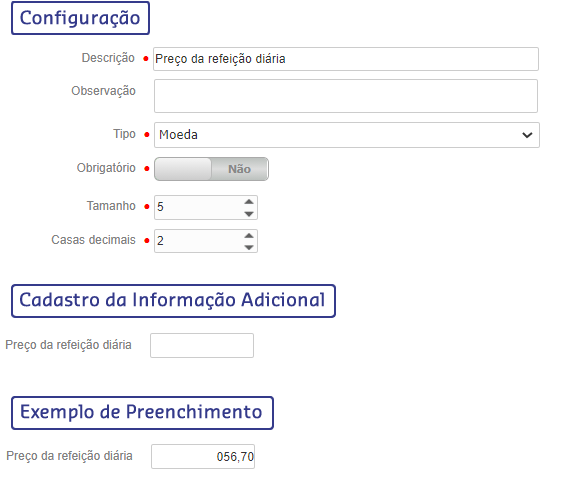Select the Configuração section heading
This screenshot has width=578, height=485.
(80, 18)
